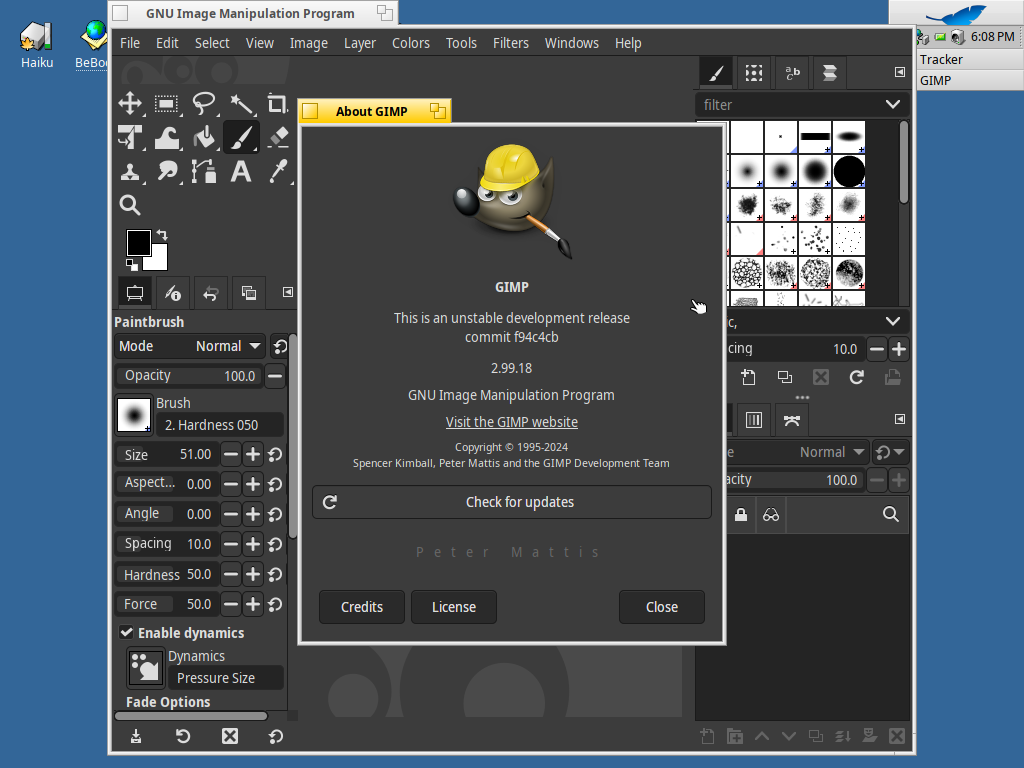Switch to the Fonts tab
Screen dimensions: 1024x768
(792, 72)
